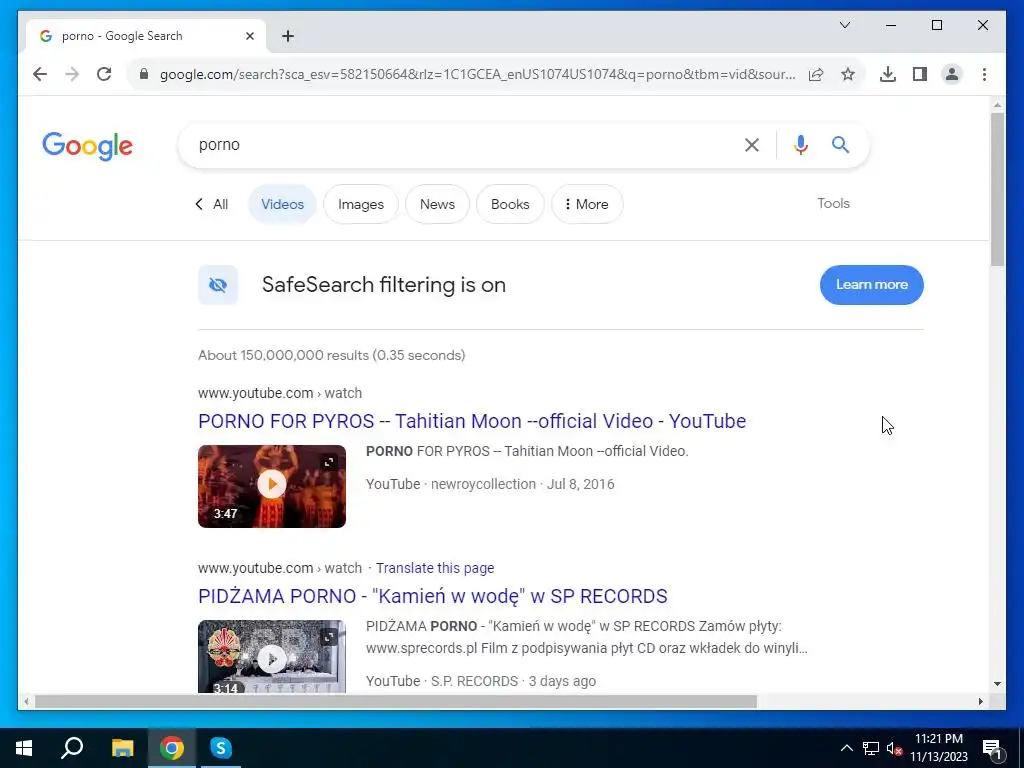The width and height of the screenshot is (1024, 768).
Task: Open the tab search dropdown
Action: click(844, 25)
